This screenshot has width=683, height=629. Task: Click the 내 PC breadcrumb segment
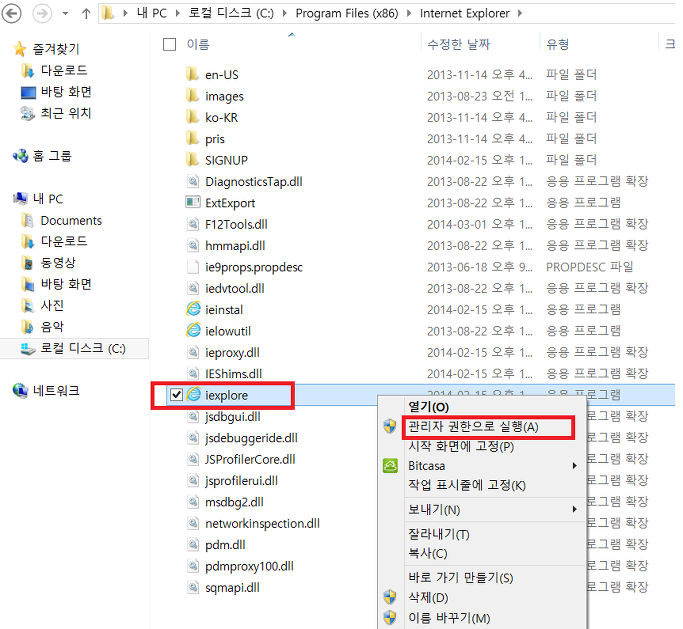point(152,14)
